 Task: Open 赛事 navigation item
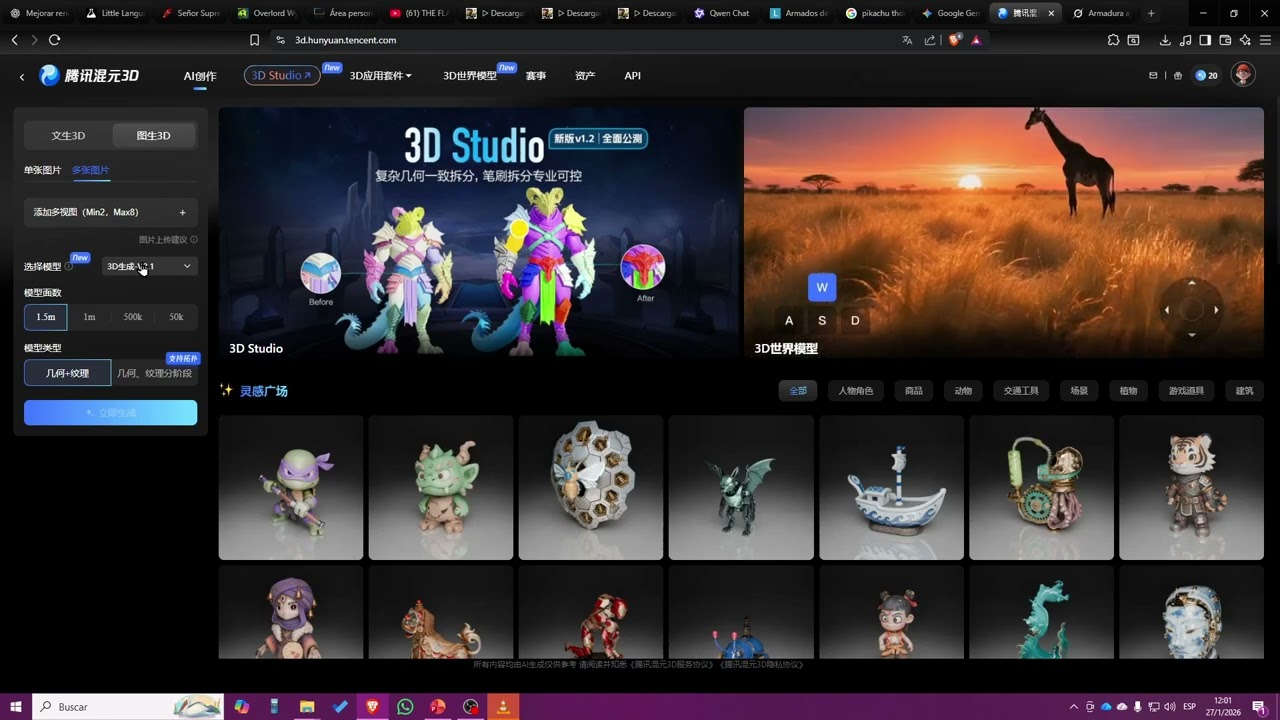(x=536, y=76)
